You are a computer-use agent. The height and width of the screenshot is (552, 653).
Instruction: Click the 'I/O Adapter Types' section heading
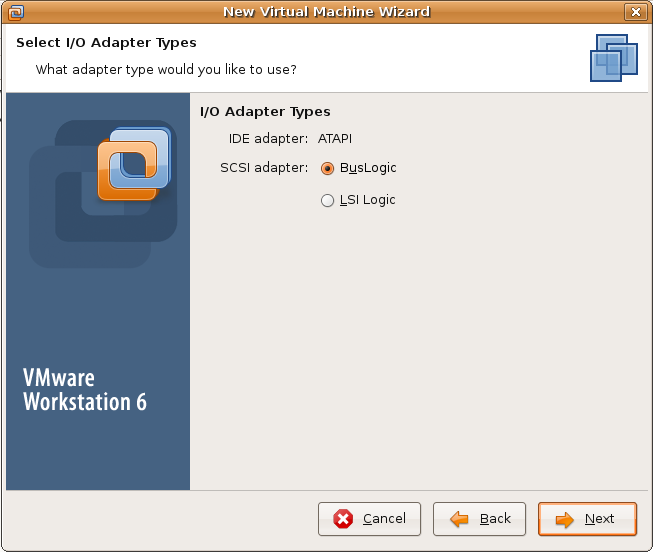click(x=265, y=112)
